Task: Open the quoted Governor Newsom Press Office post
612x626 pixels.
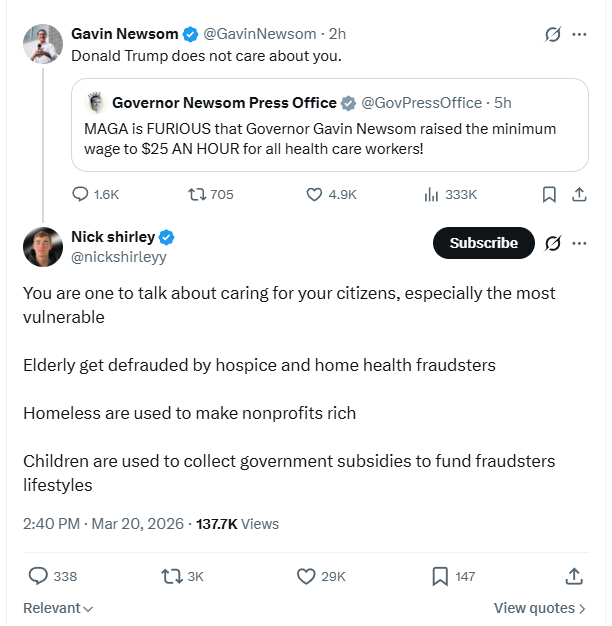Action: click(x=330, y=125)
